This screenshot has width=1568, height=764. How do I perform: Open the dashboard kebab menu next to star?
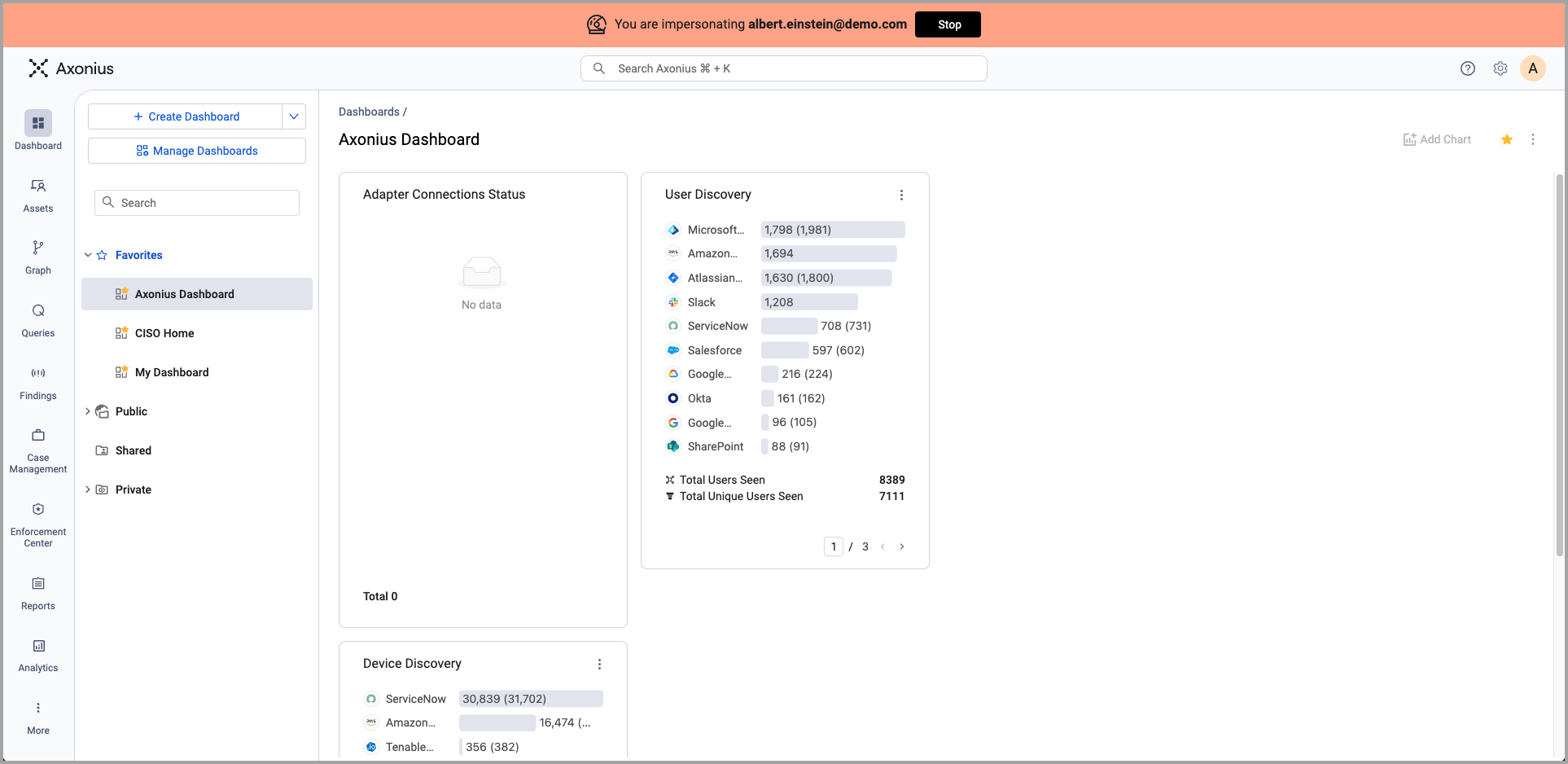[x=1533, y=139]
